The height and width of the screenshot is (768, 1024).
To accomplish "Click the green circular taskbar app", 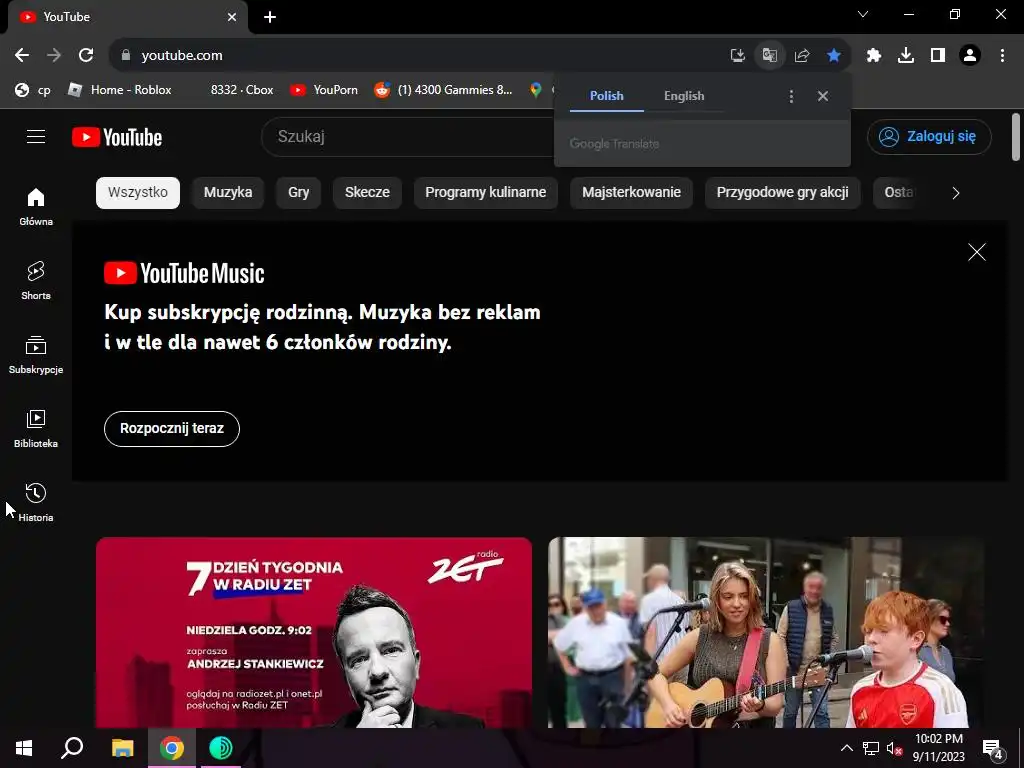I will [221, 748].
